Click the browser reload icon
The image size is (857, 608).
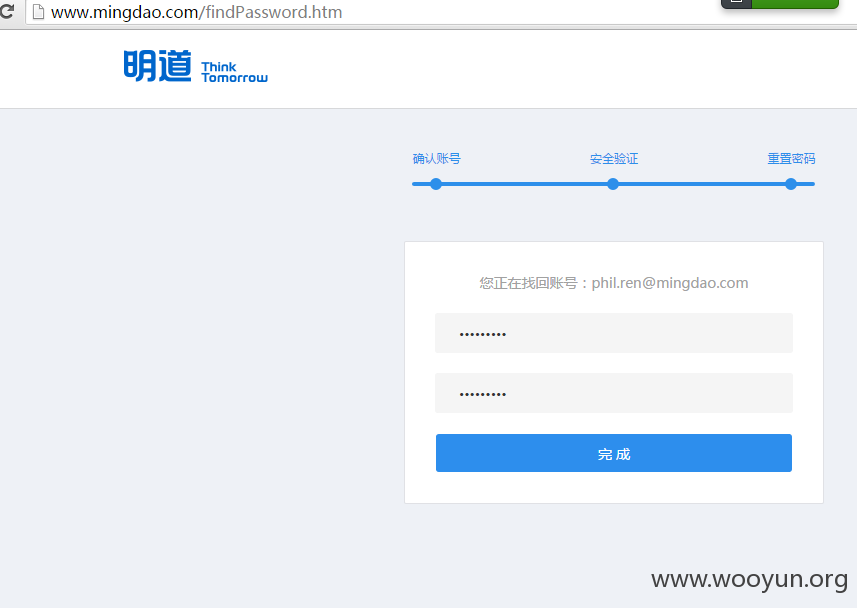[x=7, y=10]
